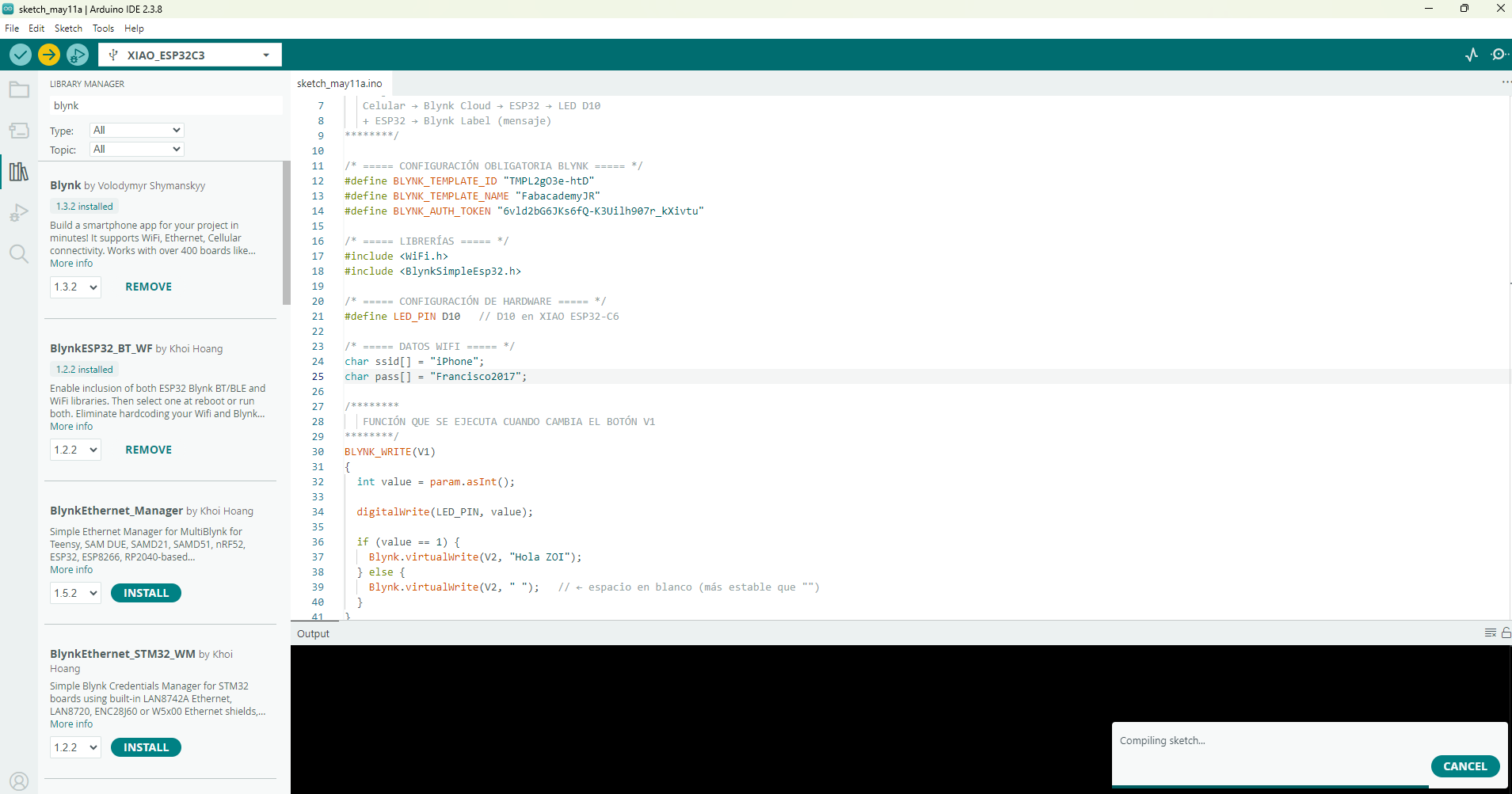
Task: Click the BLYNK_TEMPLATE_ID define line
Action: (x=469, y=181)
